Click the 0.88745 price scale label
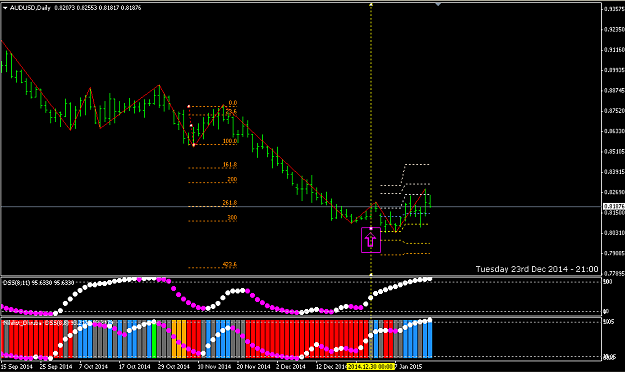 tap(614, 90)
